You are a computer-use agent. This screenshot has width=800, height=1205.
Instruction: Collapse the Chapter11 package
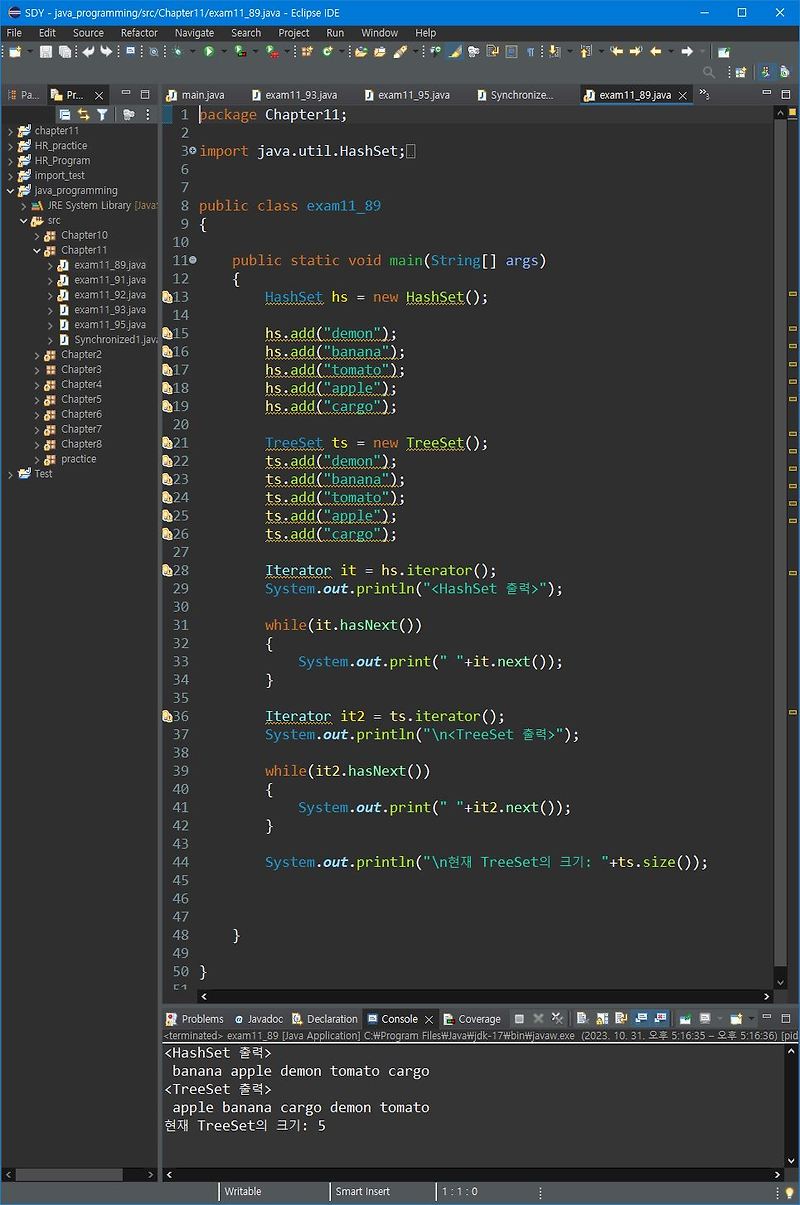pyautogui.click(x=37, y=249)
